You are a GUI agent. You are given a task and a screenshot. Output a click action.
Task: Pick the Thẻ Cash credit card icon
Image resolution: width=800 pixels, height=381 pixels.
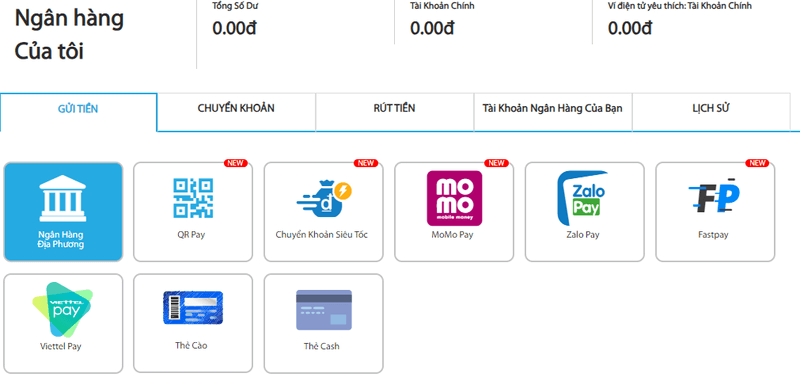[x=323, y=310]
